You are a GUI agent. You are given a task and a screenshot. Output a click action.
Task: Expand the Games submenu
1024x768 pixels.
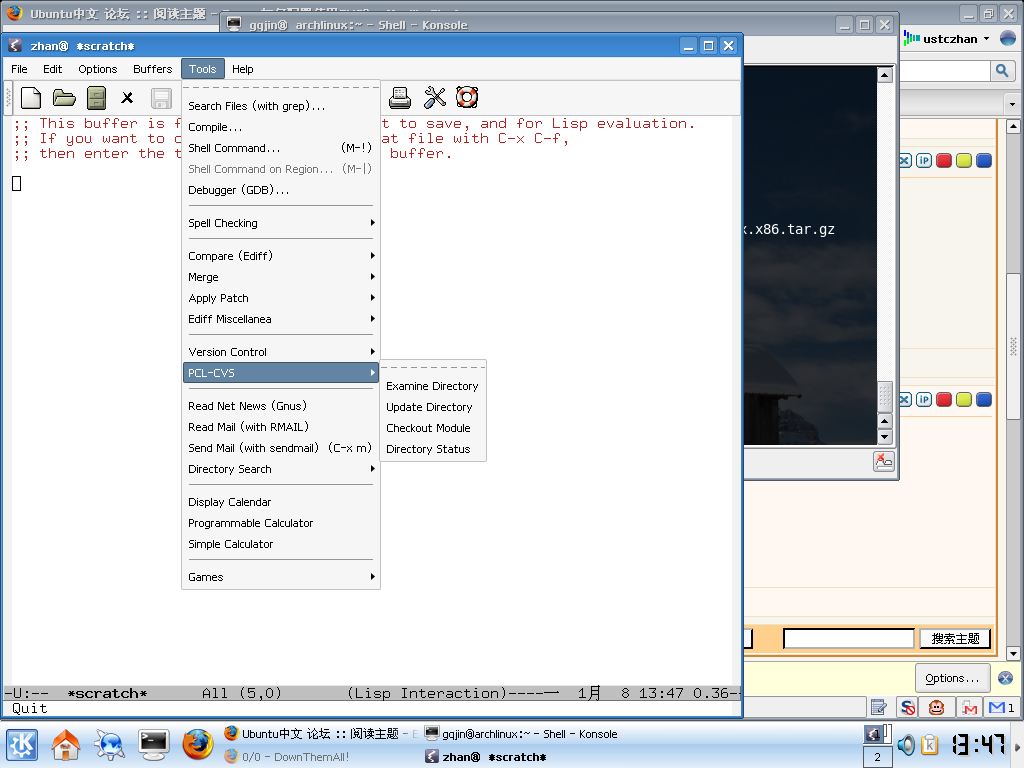(x=281, y=577)
